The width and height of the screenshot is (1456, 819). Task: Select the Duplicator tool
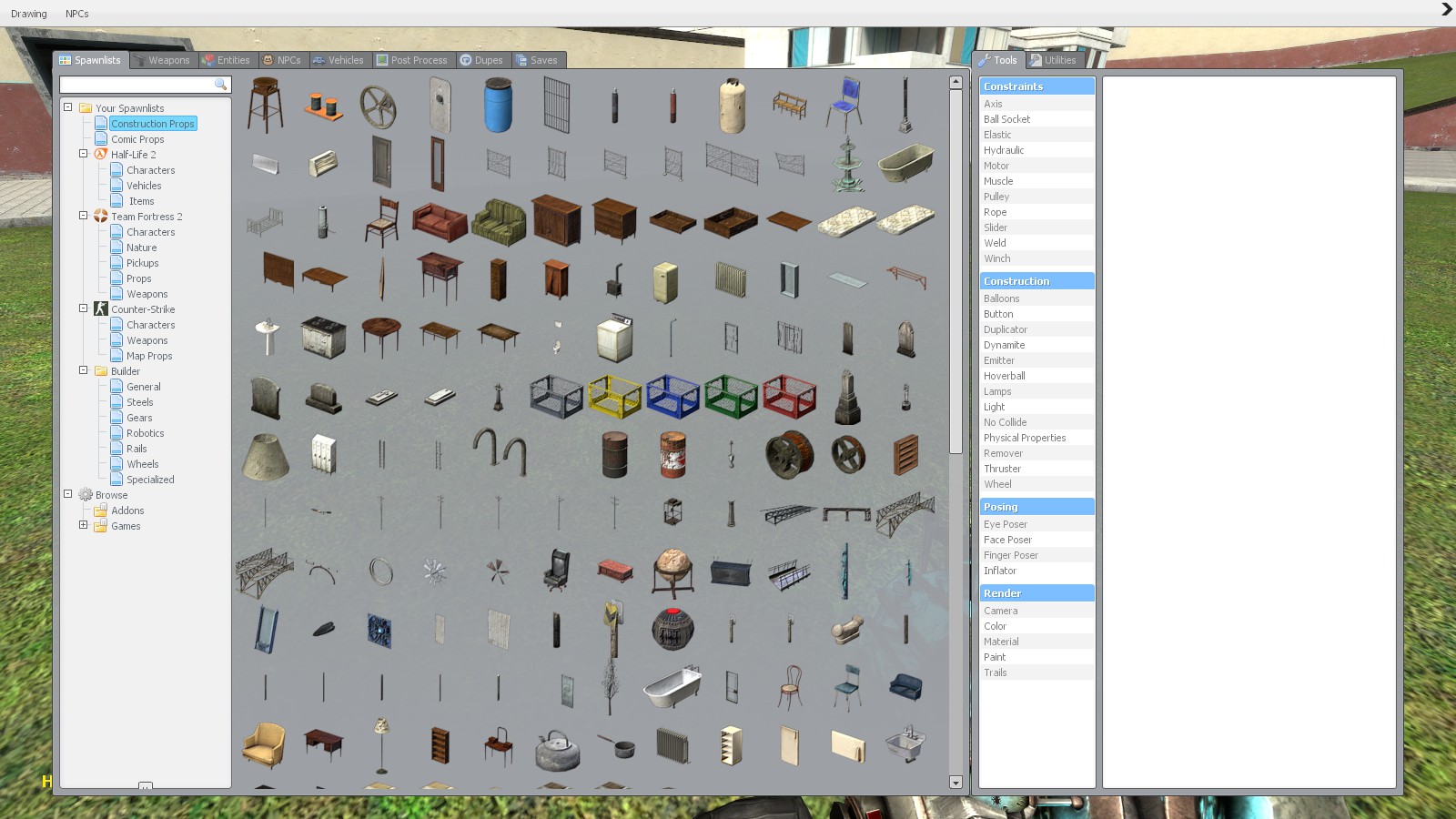[x=1036, y=329]
